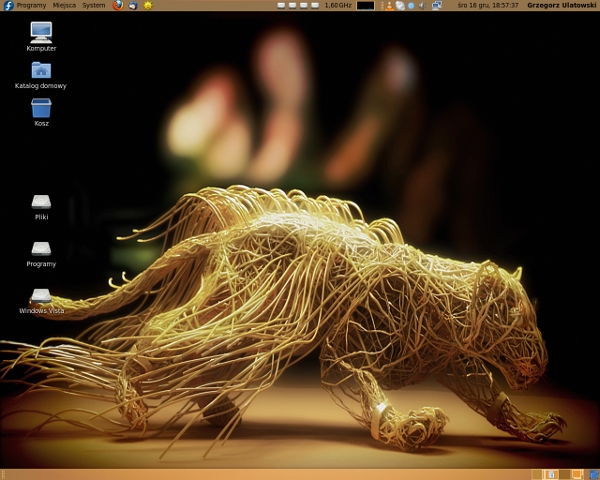Click the Fedora logo on the panel
The width and height of the screenshot is (600, 480).
(x=8, y=5)
